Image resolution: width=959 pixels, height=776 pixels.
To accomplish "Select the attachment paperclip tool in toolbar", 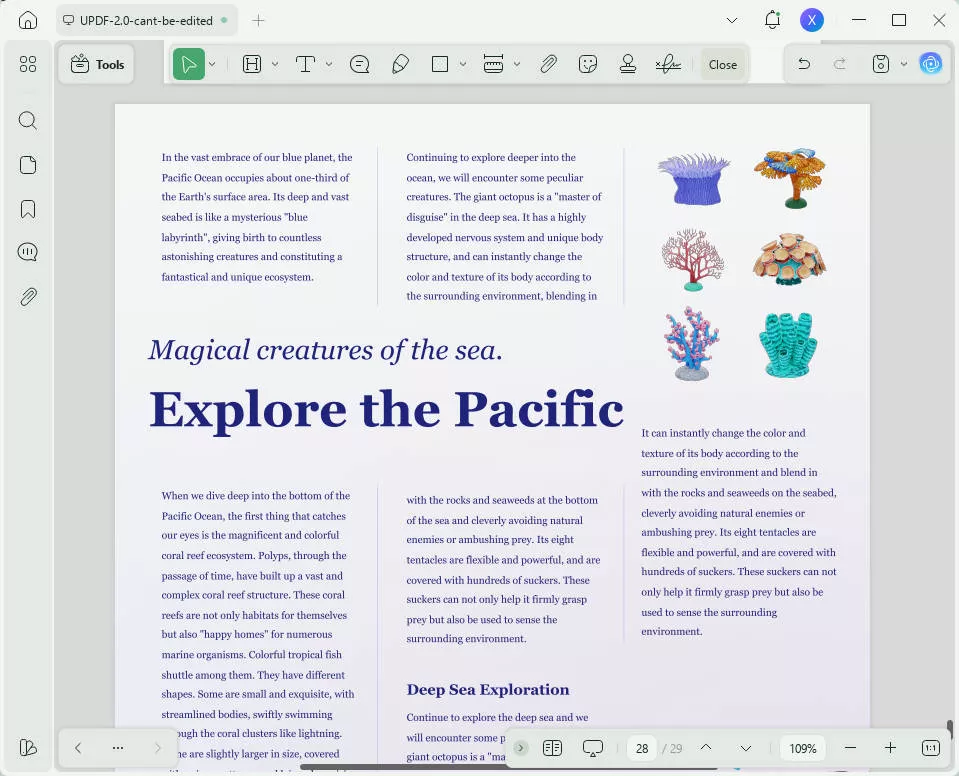I will tap(548, 64).
